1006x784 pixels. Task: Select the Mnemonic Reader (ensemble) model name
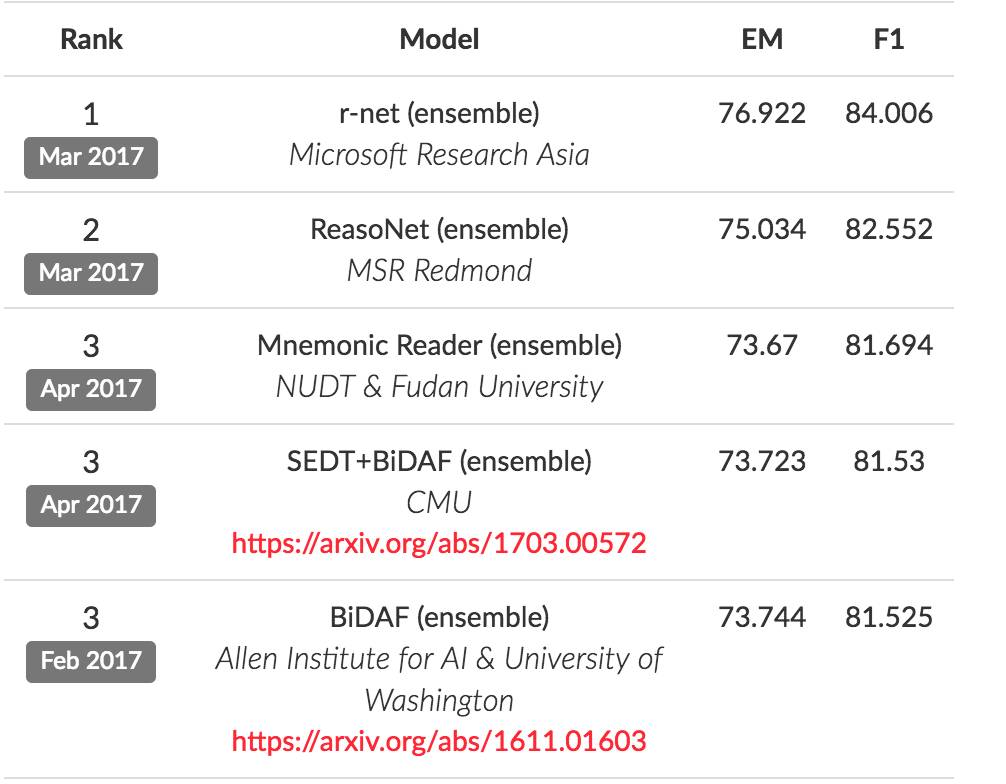tap(439, 345)
